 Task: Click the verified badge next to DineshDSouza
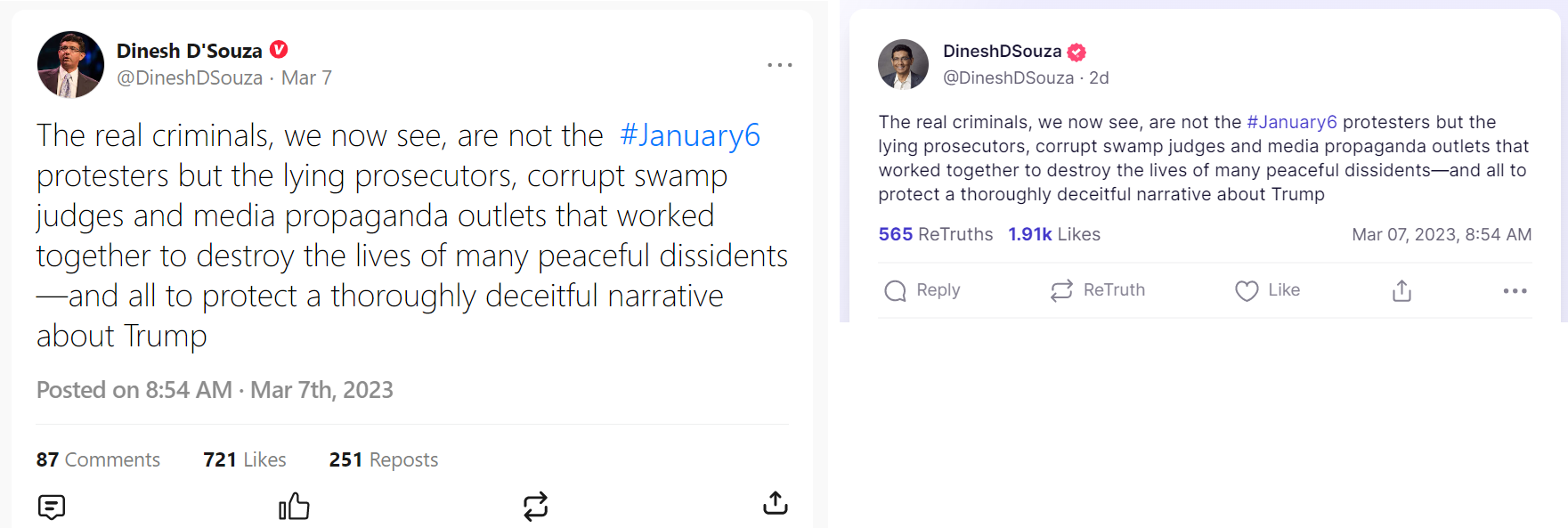click(x=1076, y=52)
